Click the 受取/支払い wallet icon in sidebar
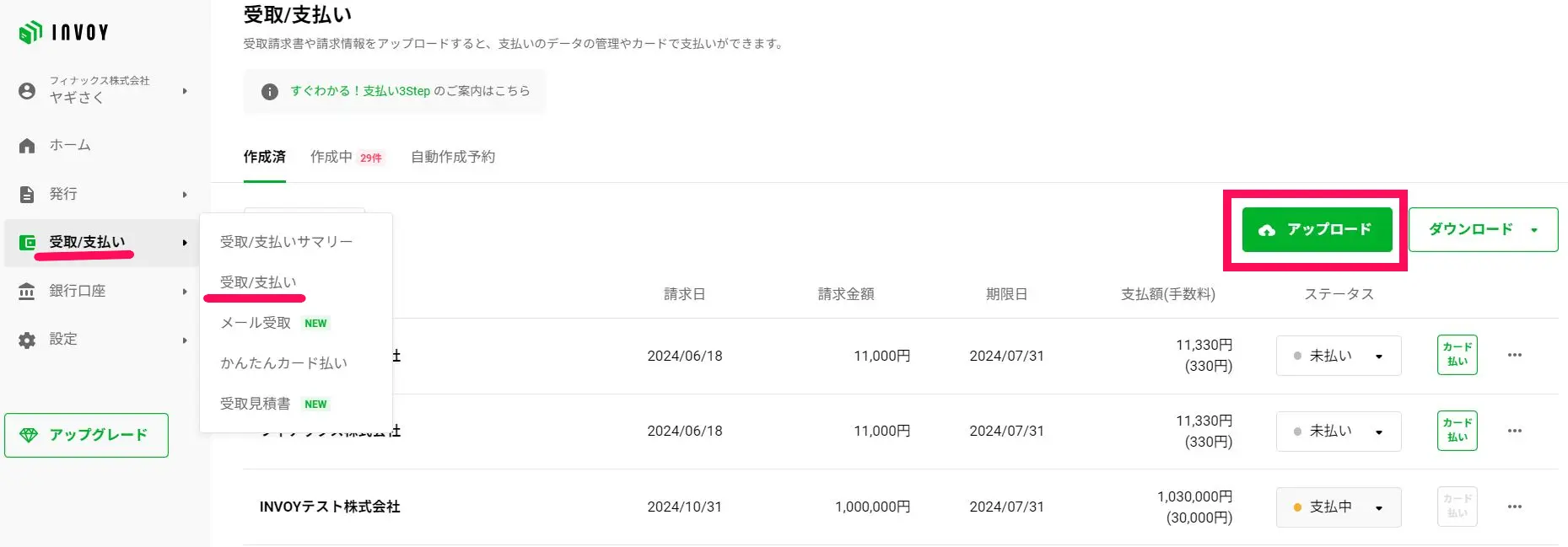Image resolution: width=1568 pixels, height=547 pixels. coord(27,243)
